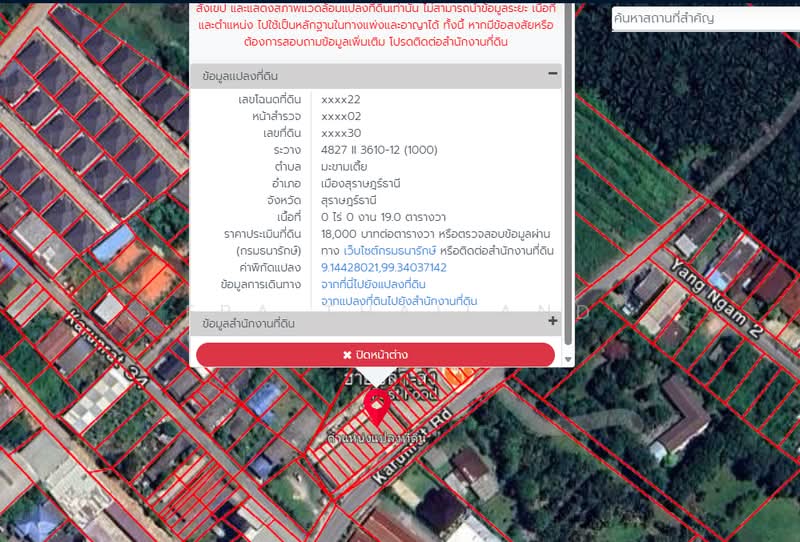Viewport: 800px width, 542px height.
Task: Click the ค้นหาสถานที่สำคัญ search field
Action: (706, 19)
